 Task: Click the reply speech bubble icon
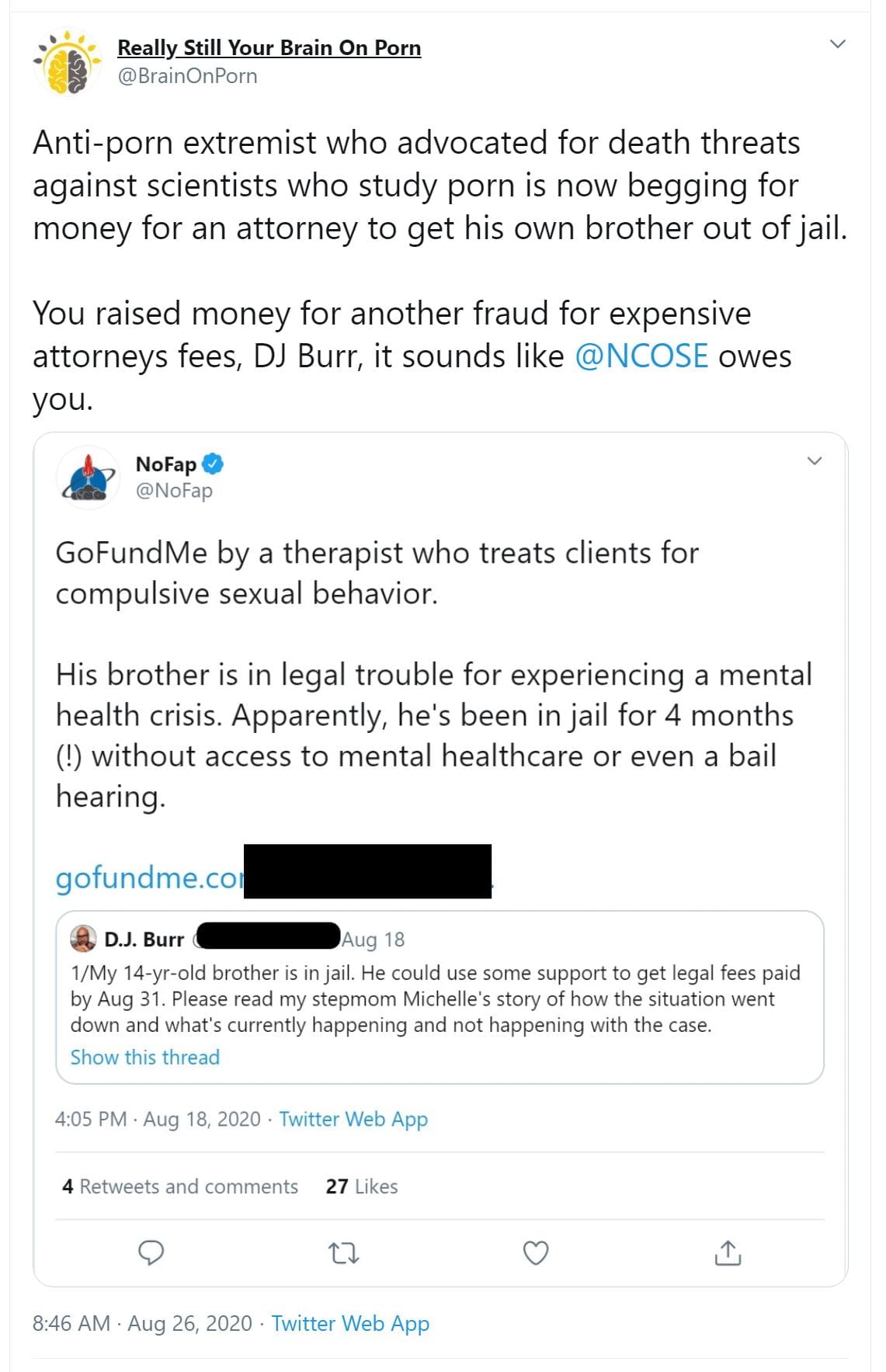pos(151,1252)
